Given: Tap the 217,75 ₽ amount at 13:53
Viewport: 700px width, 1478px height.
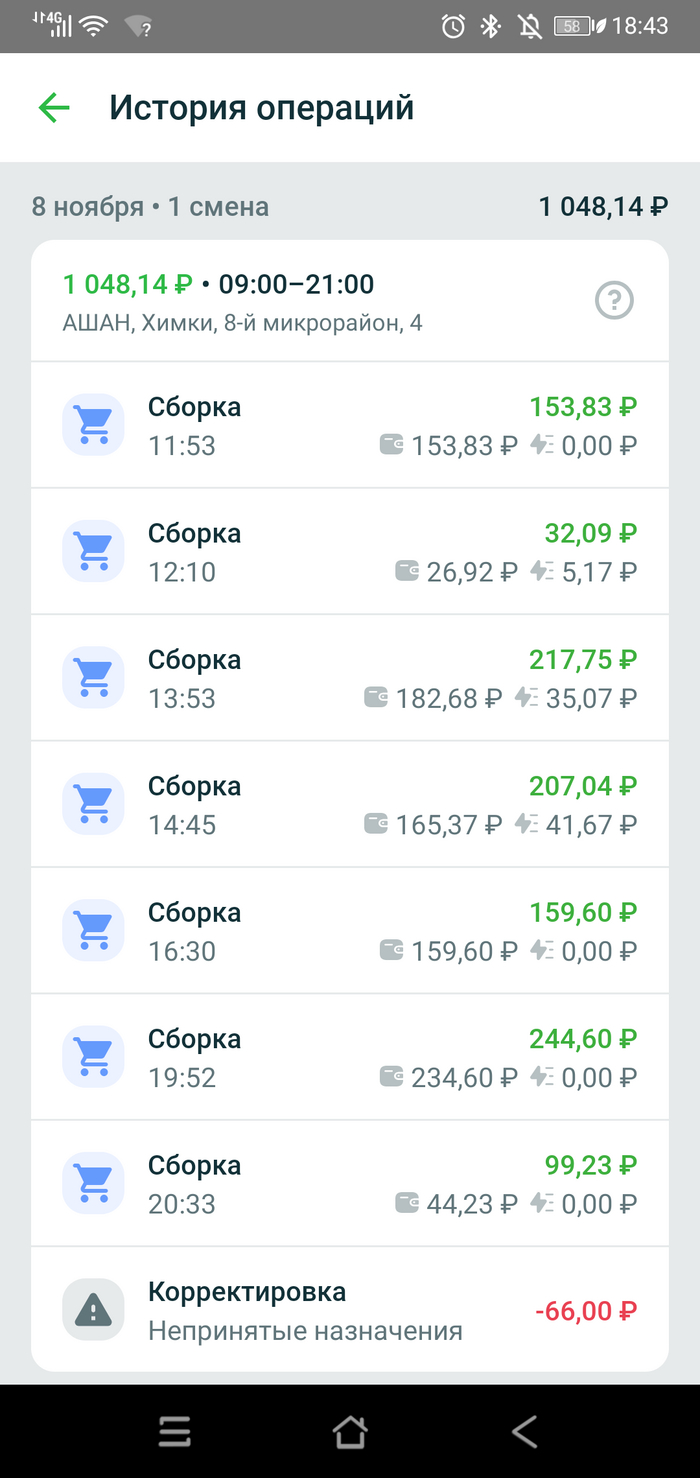Looking at the screenshot, I should (582, 660).
